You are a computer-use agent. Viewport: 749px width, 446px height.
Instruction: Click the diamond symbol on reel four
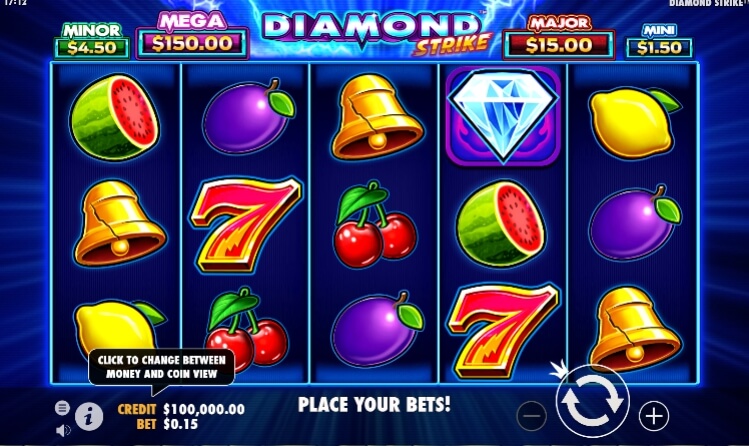503,116
